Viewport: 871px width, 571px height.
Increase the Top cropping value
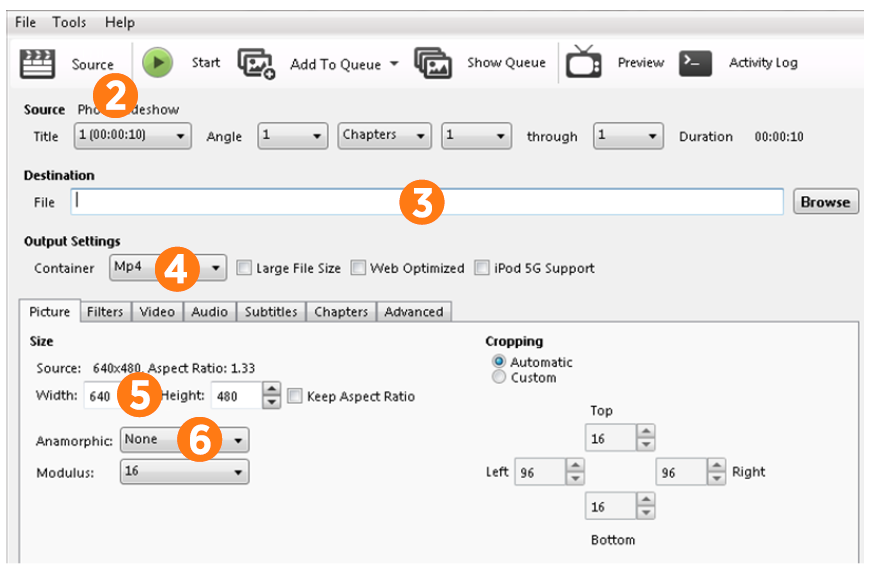coord(646,432)
